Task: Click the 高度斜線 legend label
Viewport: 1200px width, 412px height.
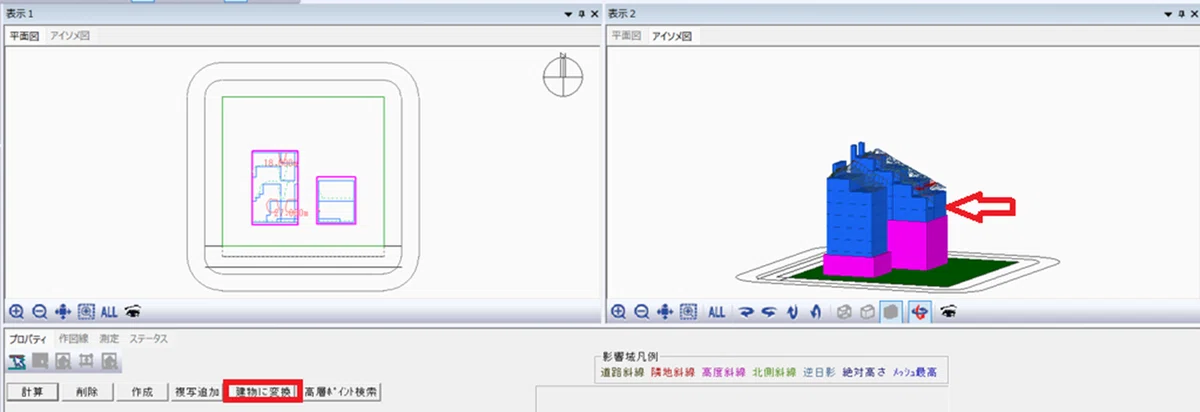Action: pos(722,372)
